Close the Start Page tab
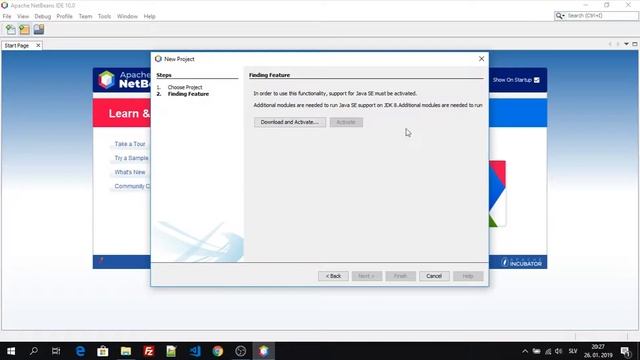 [x=38, y=46]
